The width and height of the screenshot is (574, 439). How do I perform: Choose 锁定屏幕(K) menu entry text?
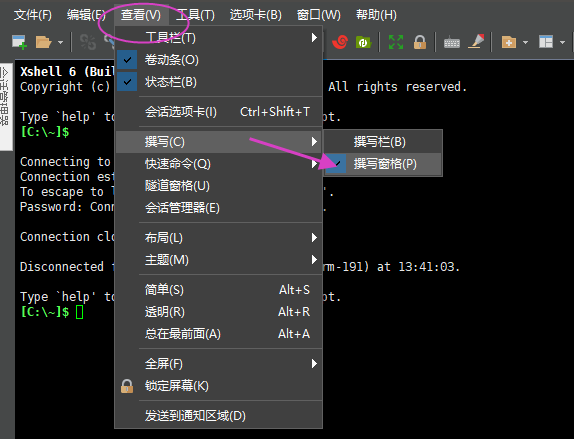(x=176, y=386)
